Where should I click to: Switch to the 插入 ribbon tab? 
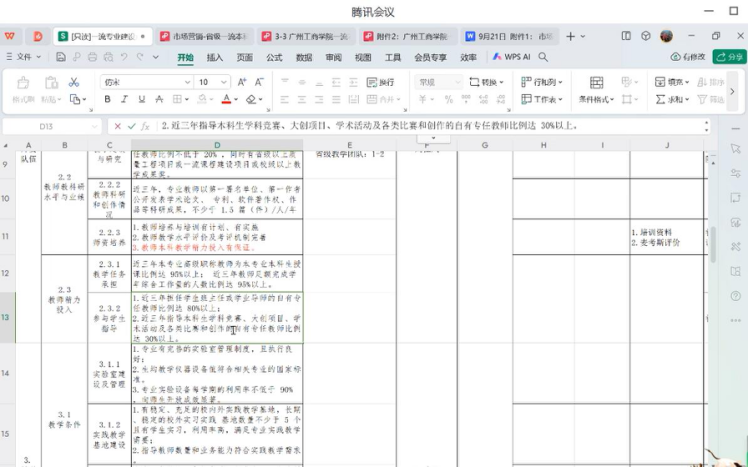214,57
